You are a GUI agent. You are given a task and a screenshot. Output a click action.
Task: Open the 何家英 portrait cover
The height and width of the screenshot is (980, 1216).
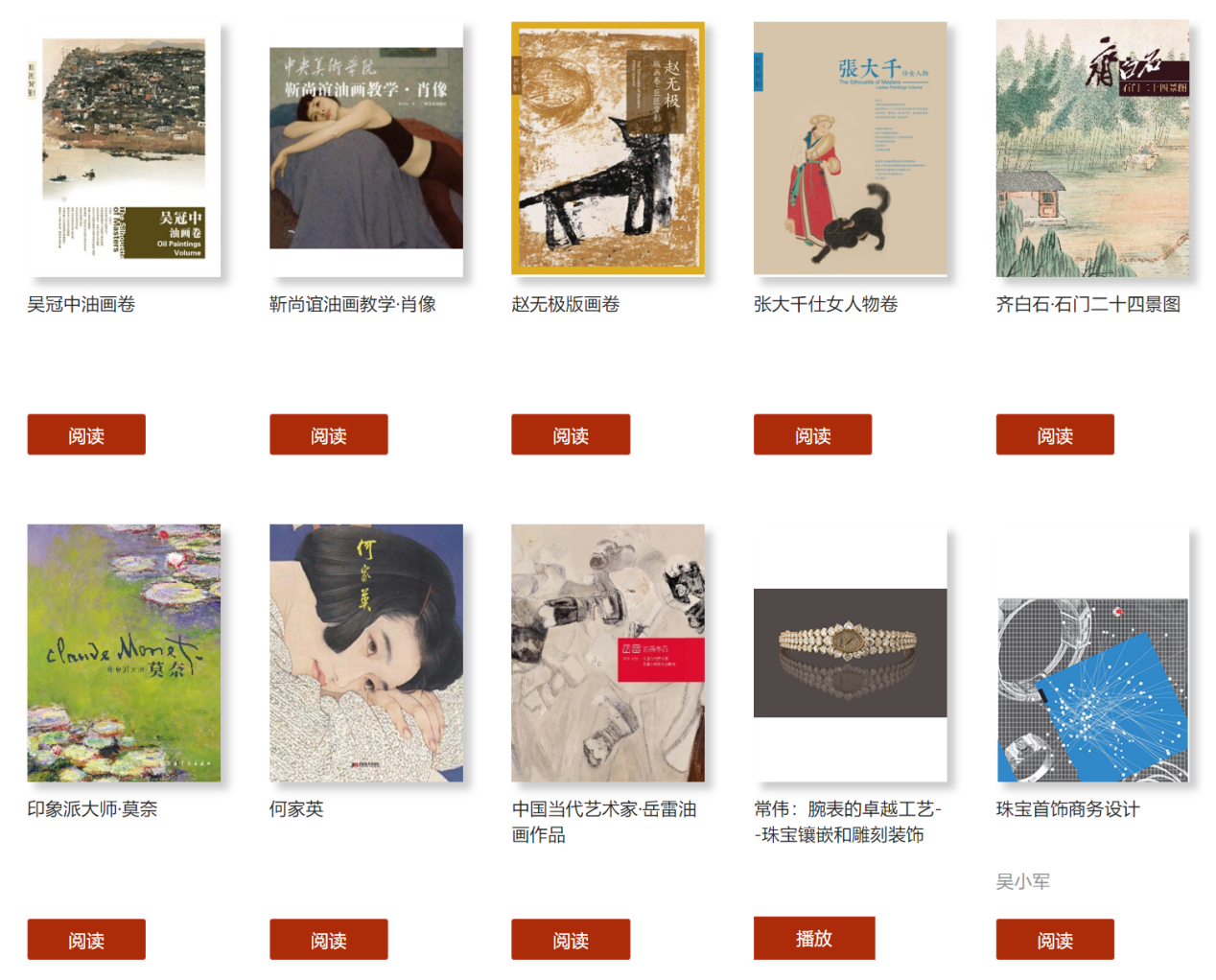(x=366, y=653)
